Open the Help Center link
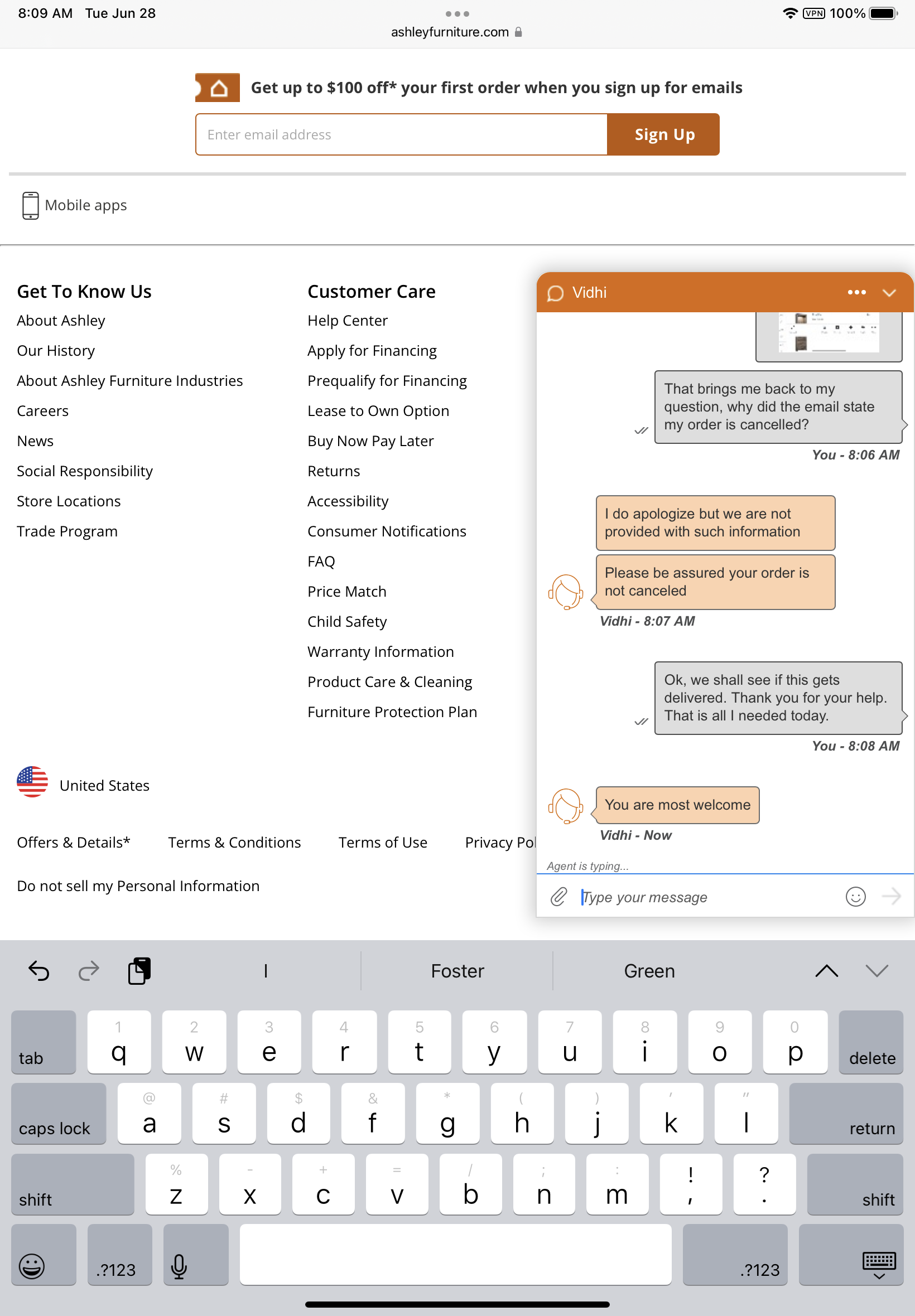 click(348, 321)
